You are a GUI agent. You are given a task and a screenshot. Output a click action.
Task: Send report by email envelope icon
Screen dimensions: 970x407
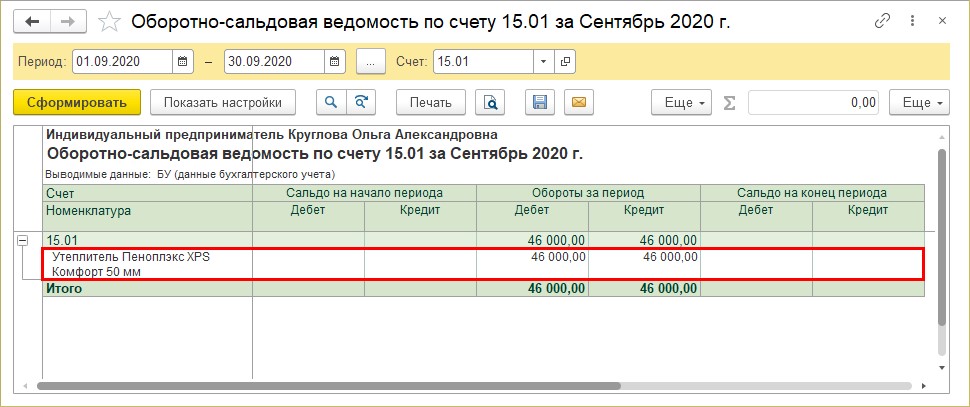(578, 102)
